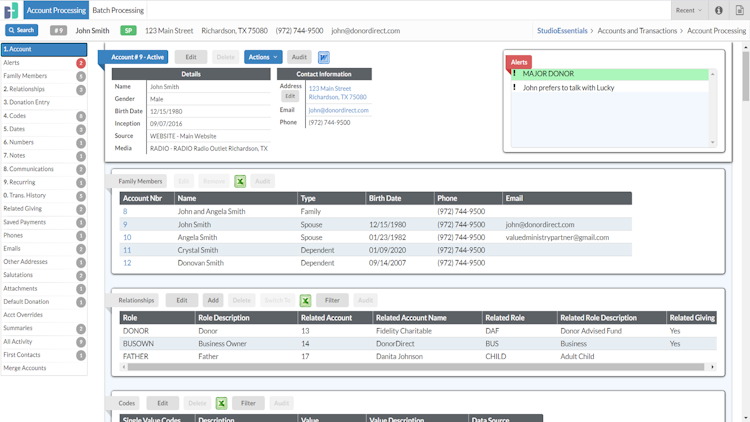The height and width of the screenshot is (422, 750).
Task: Switch to Account Processing tab
Action: [x=56, y=10]
